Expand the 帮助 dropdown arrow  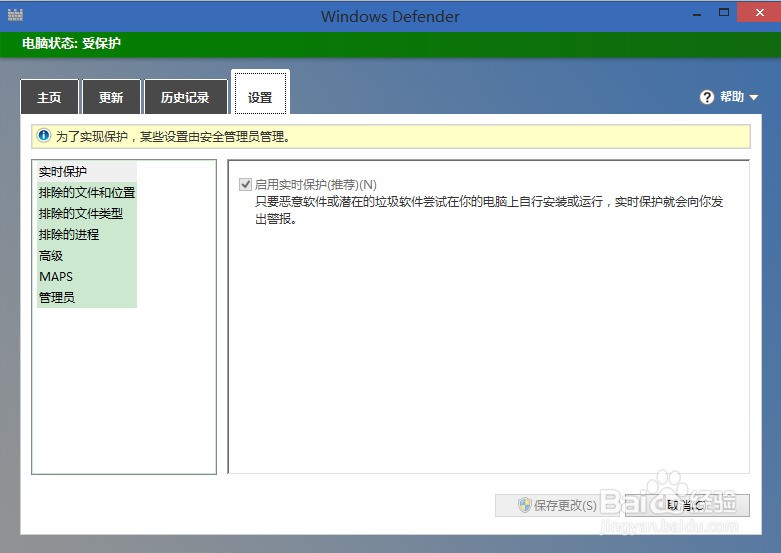(x=754, y=98)
